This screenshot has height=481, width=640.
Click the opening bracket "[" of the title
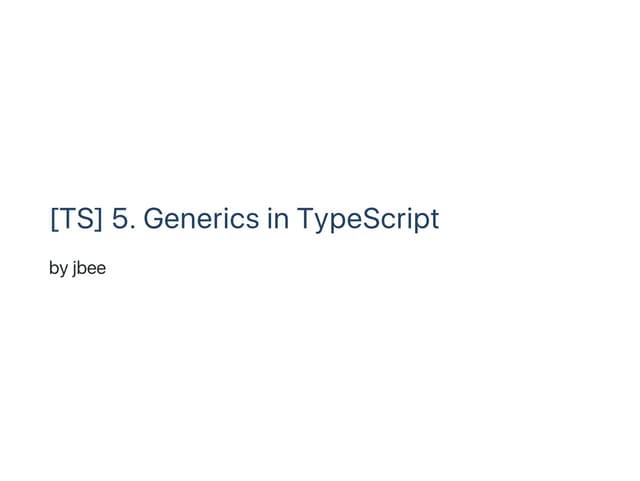tap(53, 219)
